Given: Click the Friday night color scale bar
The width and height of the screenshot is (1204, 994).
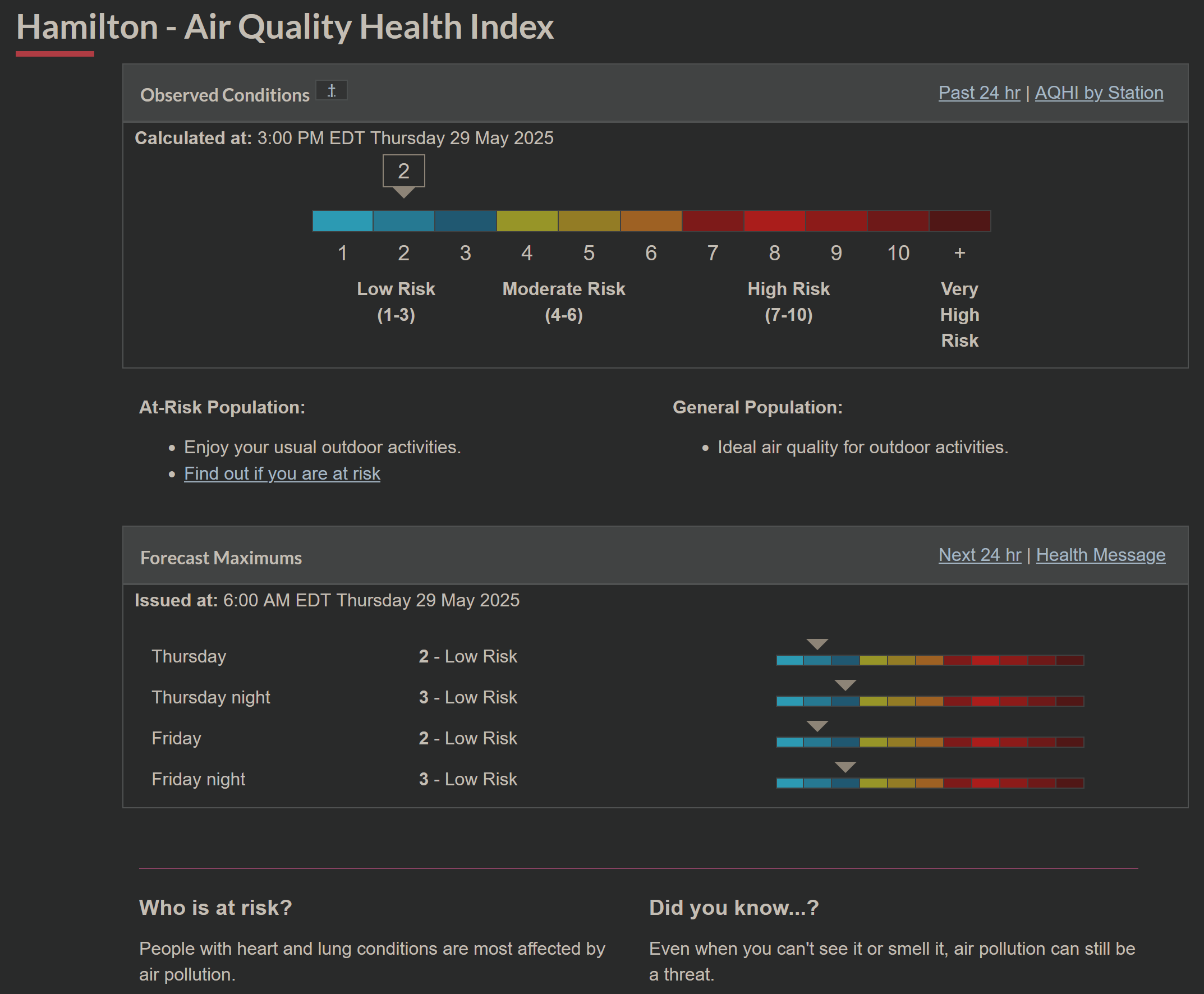Looking at the screenshot, I should [929, 783].
